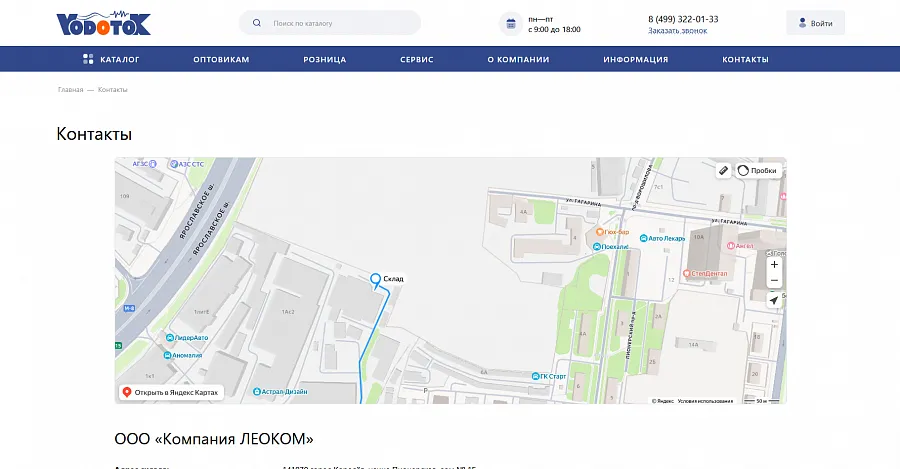
Task: Click ООО «Компания ЛЕОКОМ» heading
Action: pos(214,439)
